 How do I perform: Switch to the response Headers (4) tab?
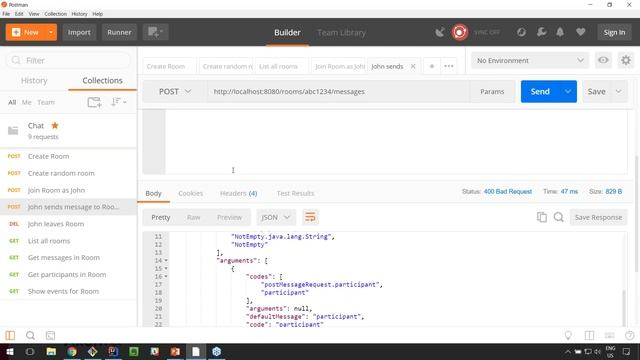pyautogui.click(x=238, y=193)
